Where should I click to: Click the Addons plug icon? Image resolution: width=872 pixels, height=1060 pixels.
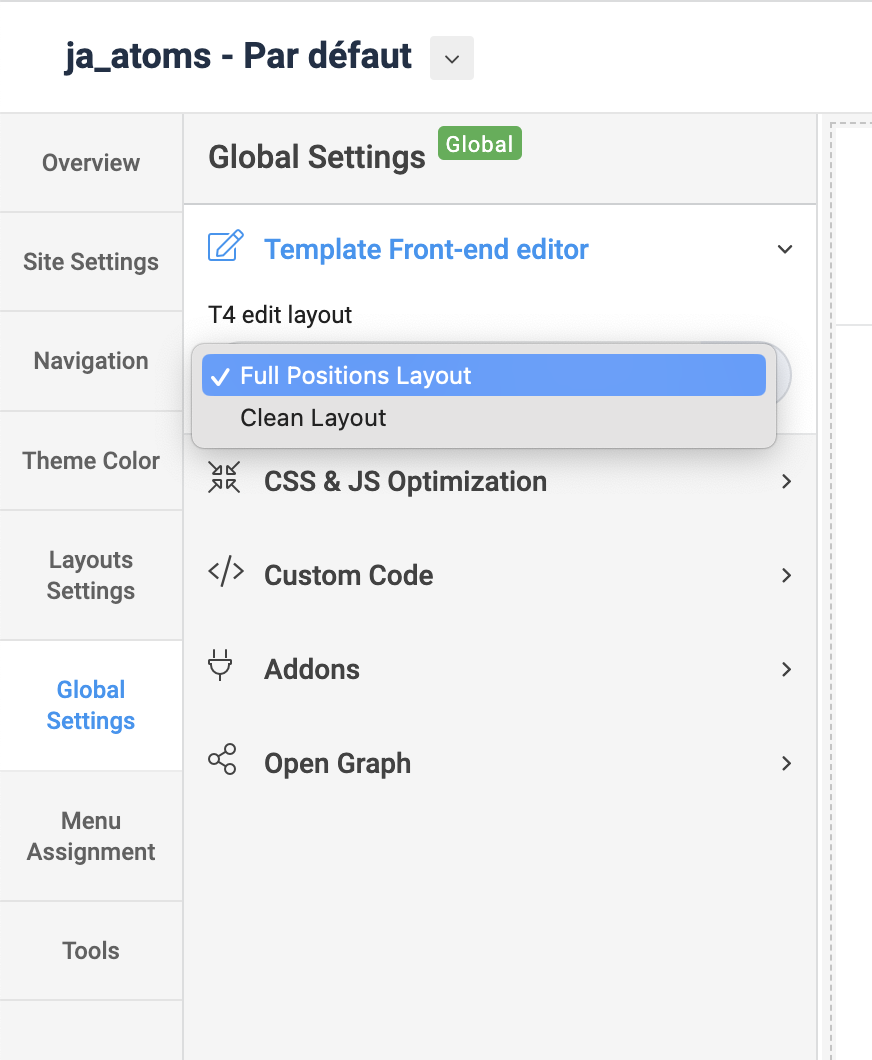point(221,666)
